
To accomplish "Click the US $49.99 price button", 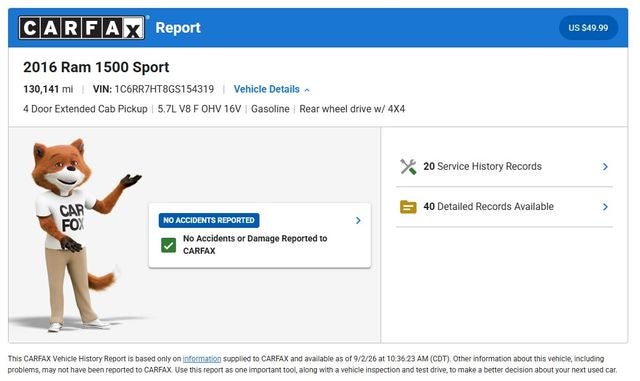I will [x=588, y=28].
